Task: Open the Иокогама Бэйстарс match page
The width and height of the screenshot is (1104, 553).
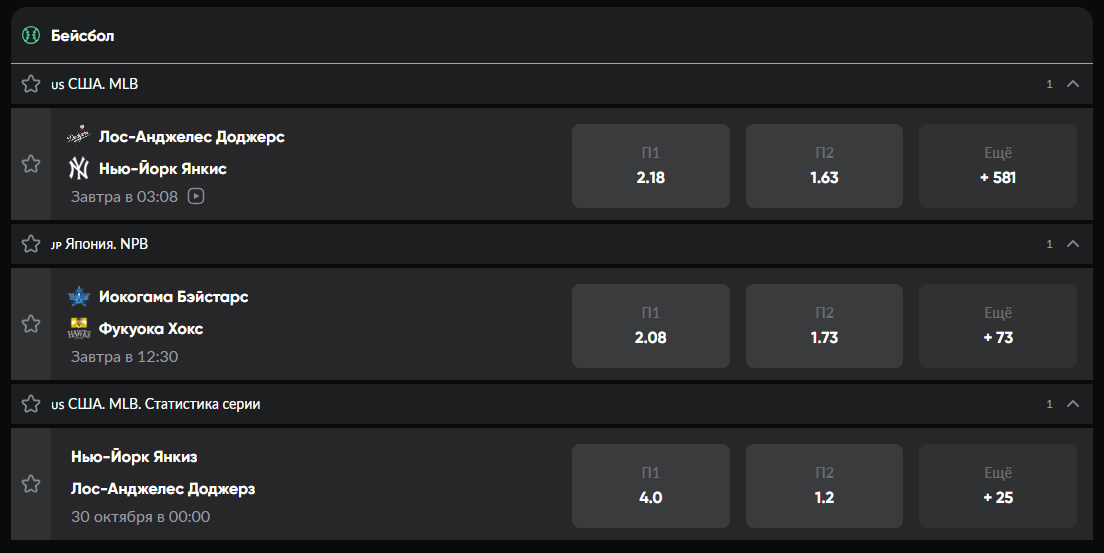Action: 173,297
